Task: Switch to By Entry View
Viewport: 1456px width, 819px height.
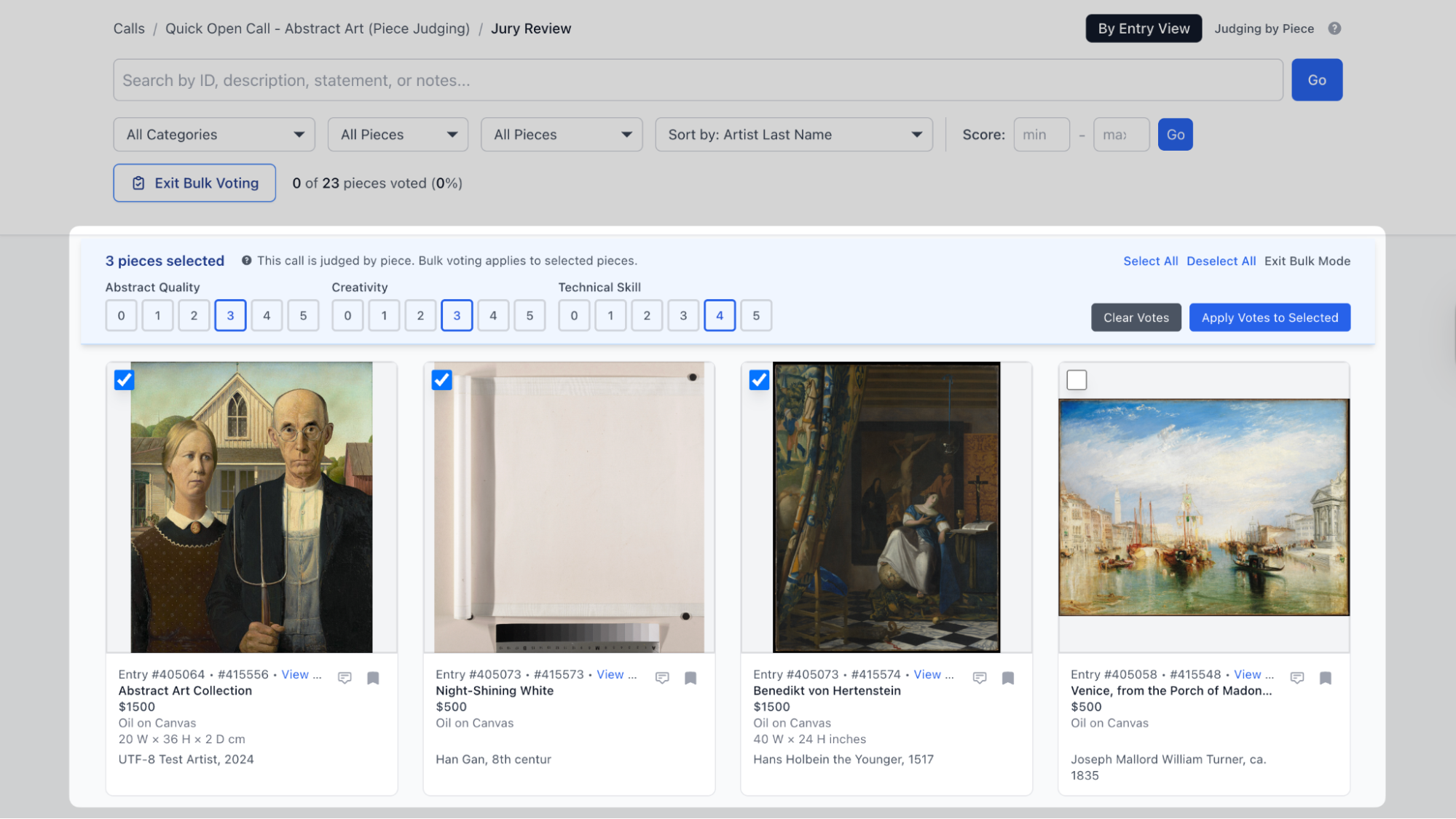Action: [x=1144, y=28]
